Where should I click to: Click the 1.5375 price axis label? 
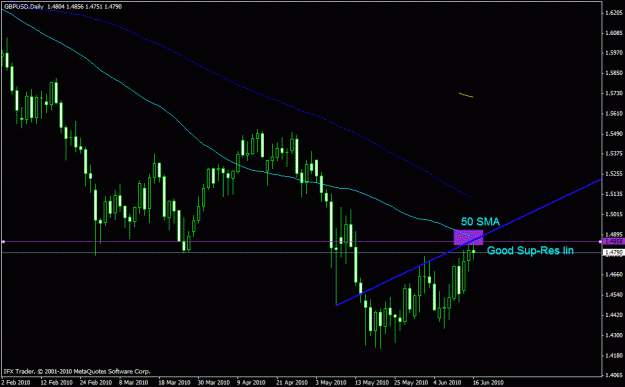click(x=614, y=153)
